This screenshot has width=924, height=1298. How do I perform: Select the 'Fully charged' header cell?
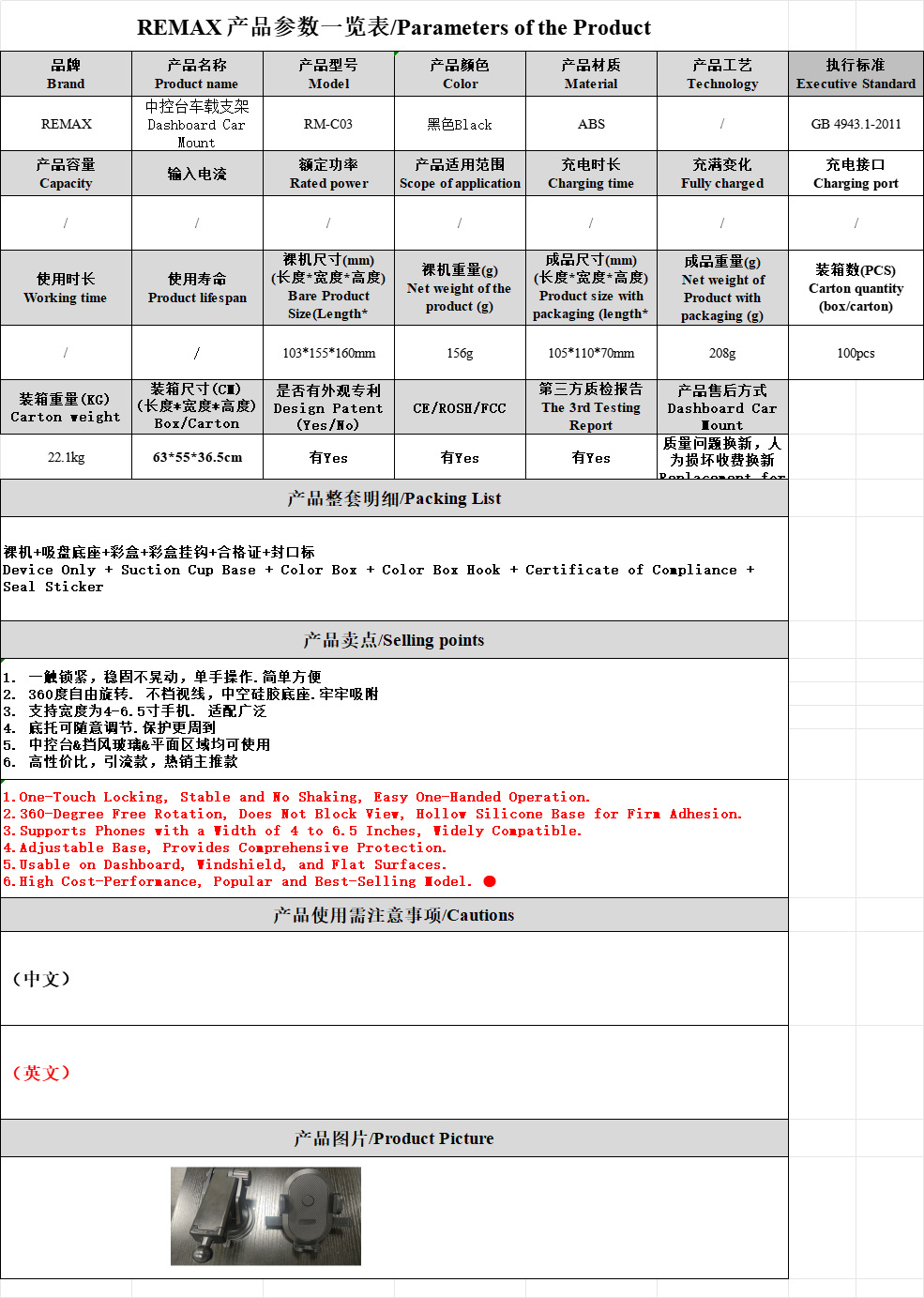(x=722, y=174)
